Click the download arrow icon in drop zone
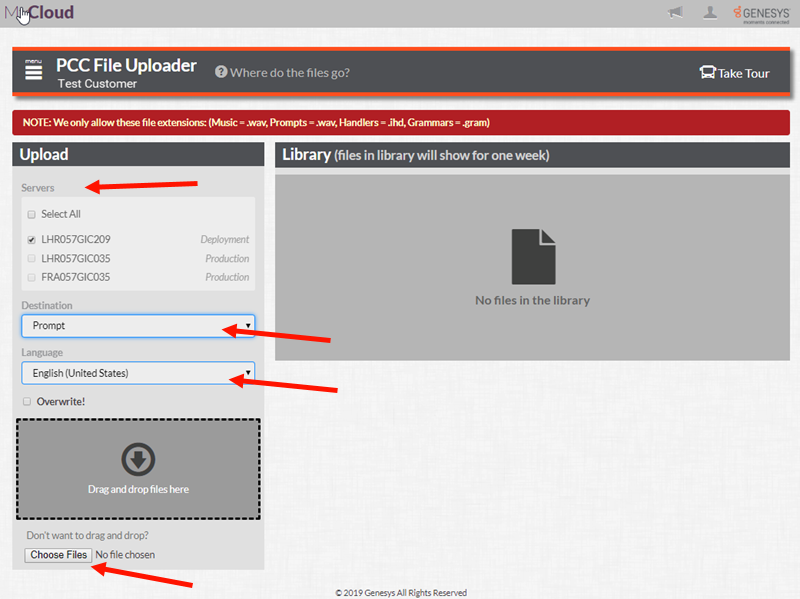This screenshot has width=800, height=599. click(x=138, y=459)
